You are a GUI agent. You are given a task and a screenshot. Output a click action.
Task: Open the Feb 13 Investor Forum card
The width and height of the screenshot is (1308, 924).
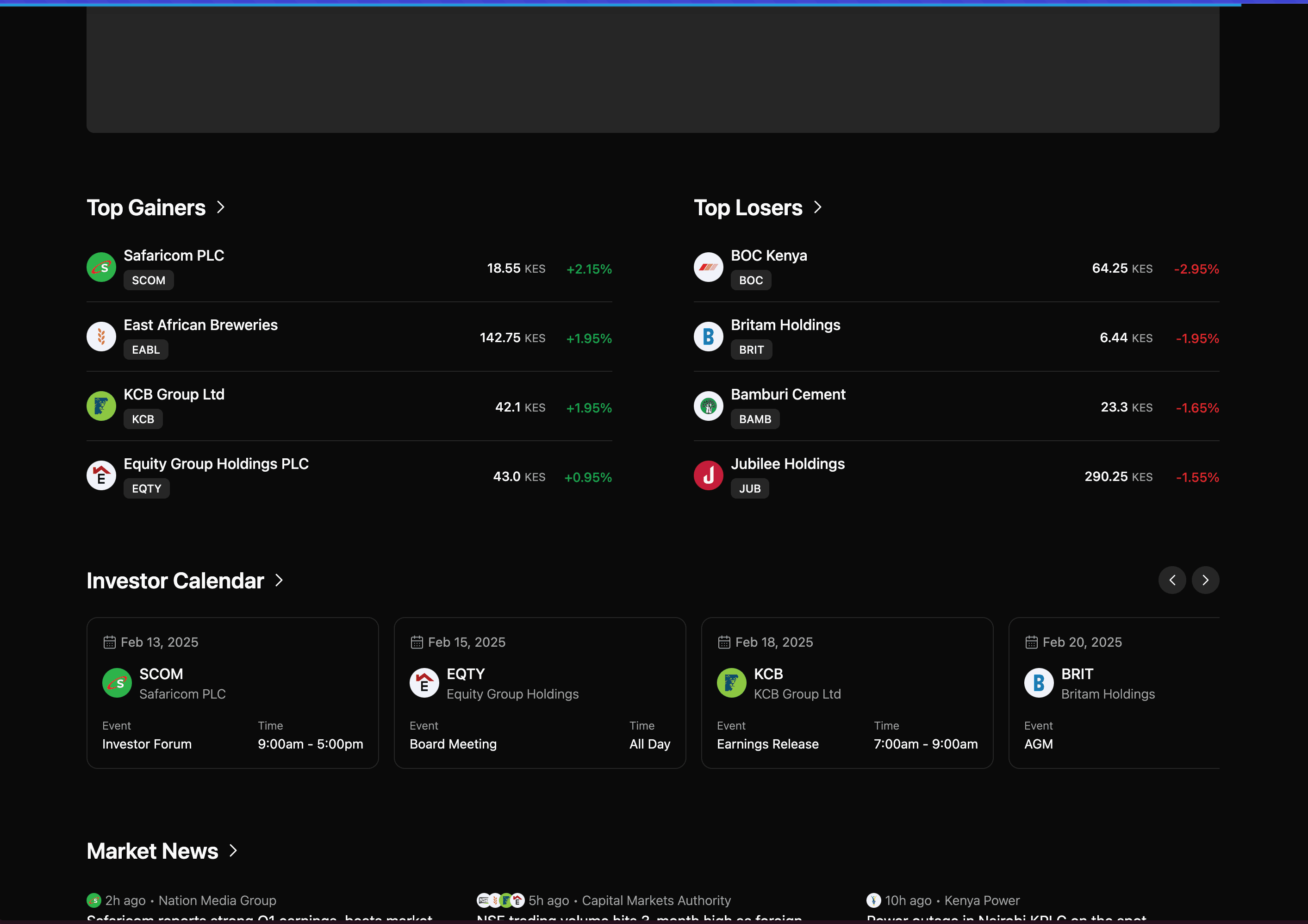[x=232, y=693]
